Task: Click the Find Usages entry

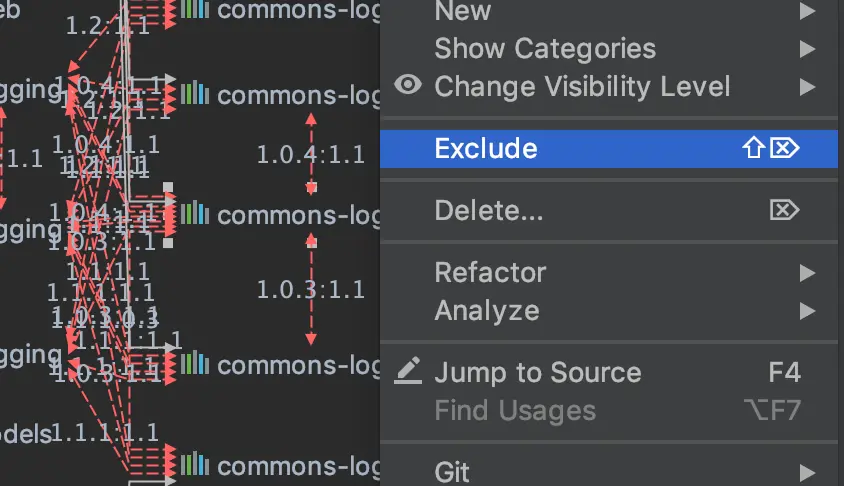Action: [x=515, y=410]
